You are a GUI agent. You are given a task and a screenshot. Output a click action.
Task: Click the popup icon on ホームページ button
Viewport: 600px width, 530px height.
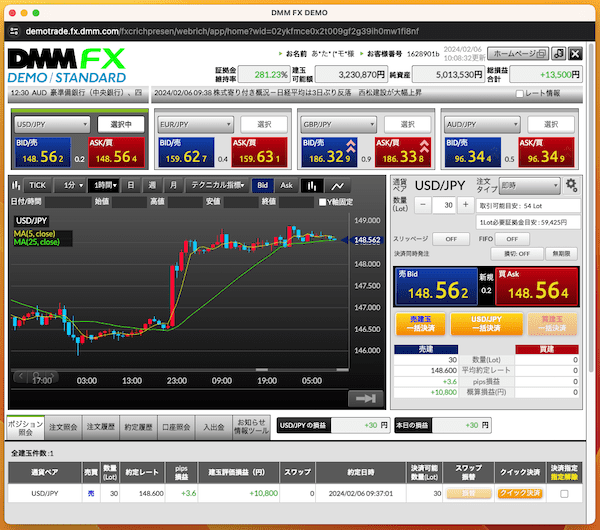pyautogui.click(x=541, y=54)
